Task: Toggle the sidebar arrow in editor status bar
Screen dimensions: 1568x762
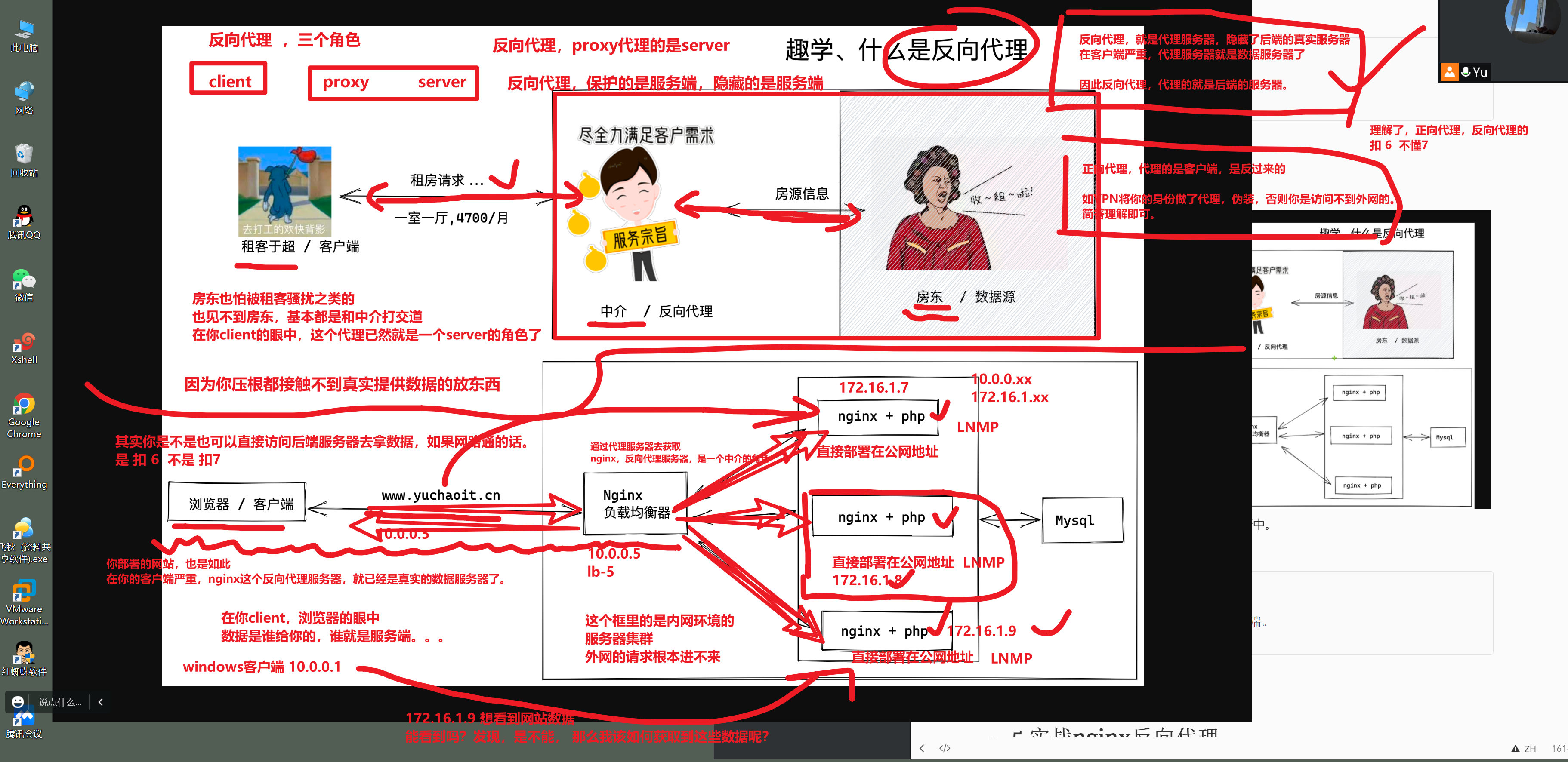Action: 922,748
